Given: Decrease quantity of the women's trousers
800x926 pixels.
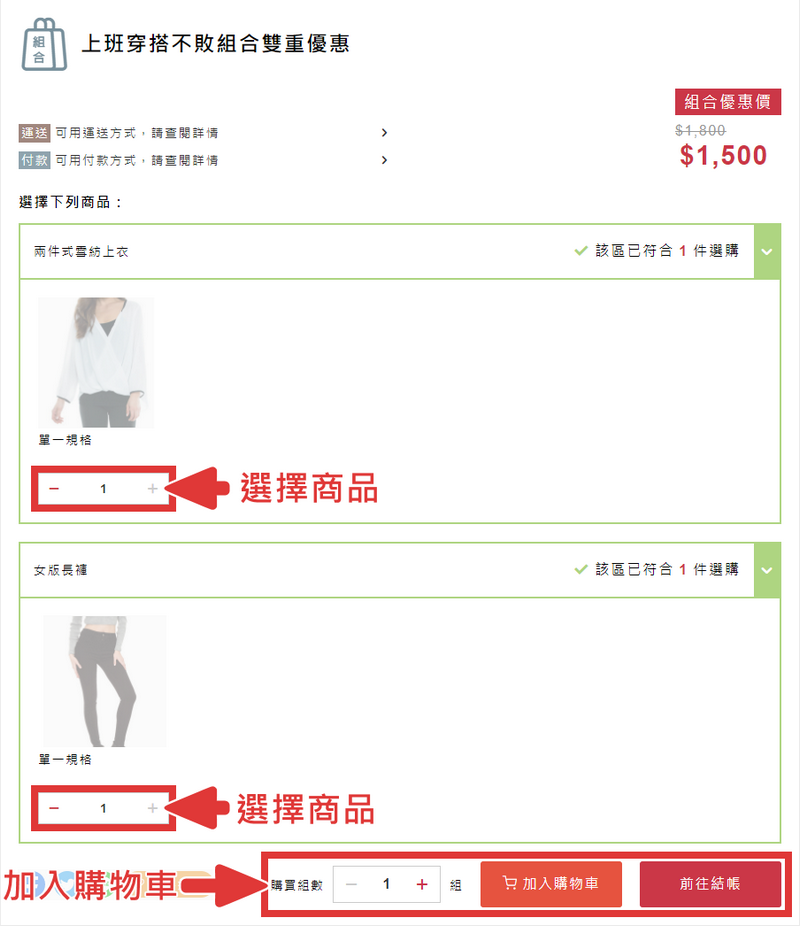Looking at the screenshot, I should pos(54,808).
